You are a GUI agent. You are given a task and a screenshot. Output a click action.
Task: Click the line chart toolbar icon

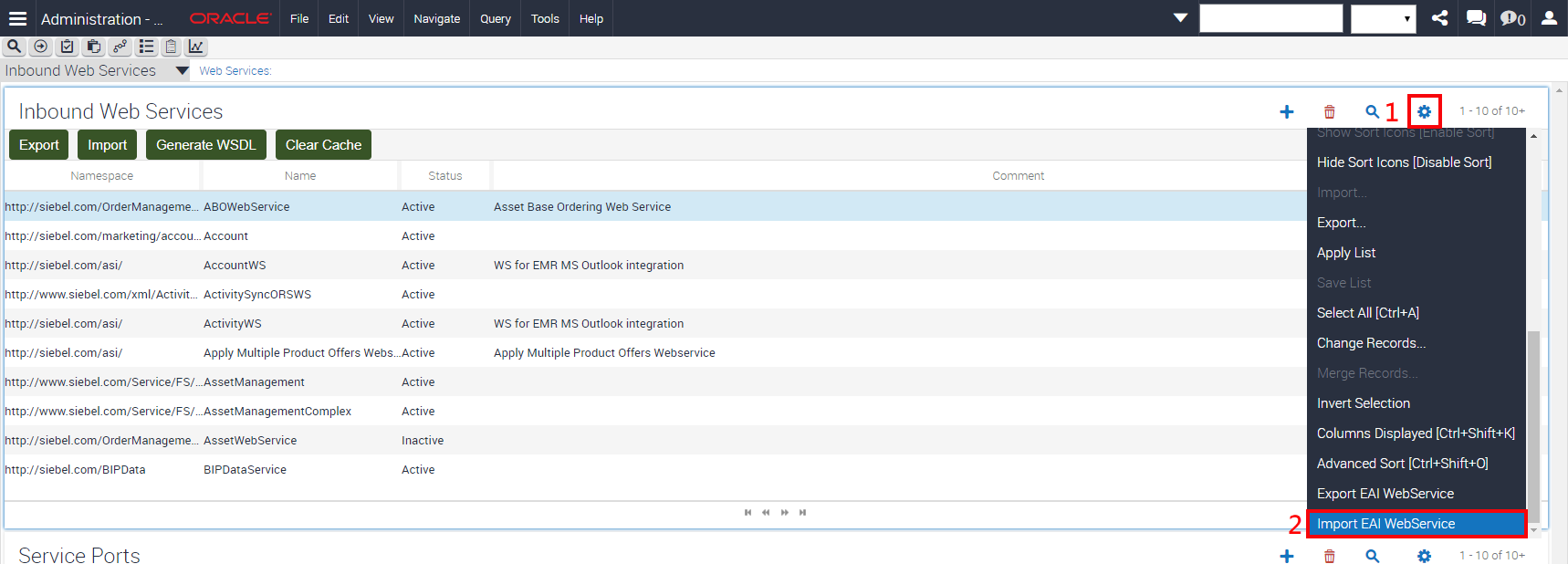coord(196,47)
